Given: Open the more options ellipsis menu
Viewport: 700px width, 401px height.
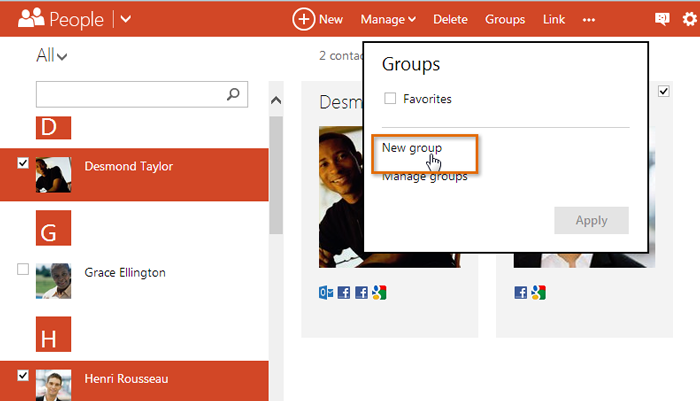Looking at the screenshot, I should pyautogui.click(x=588, y=20).
